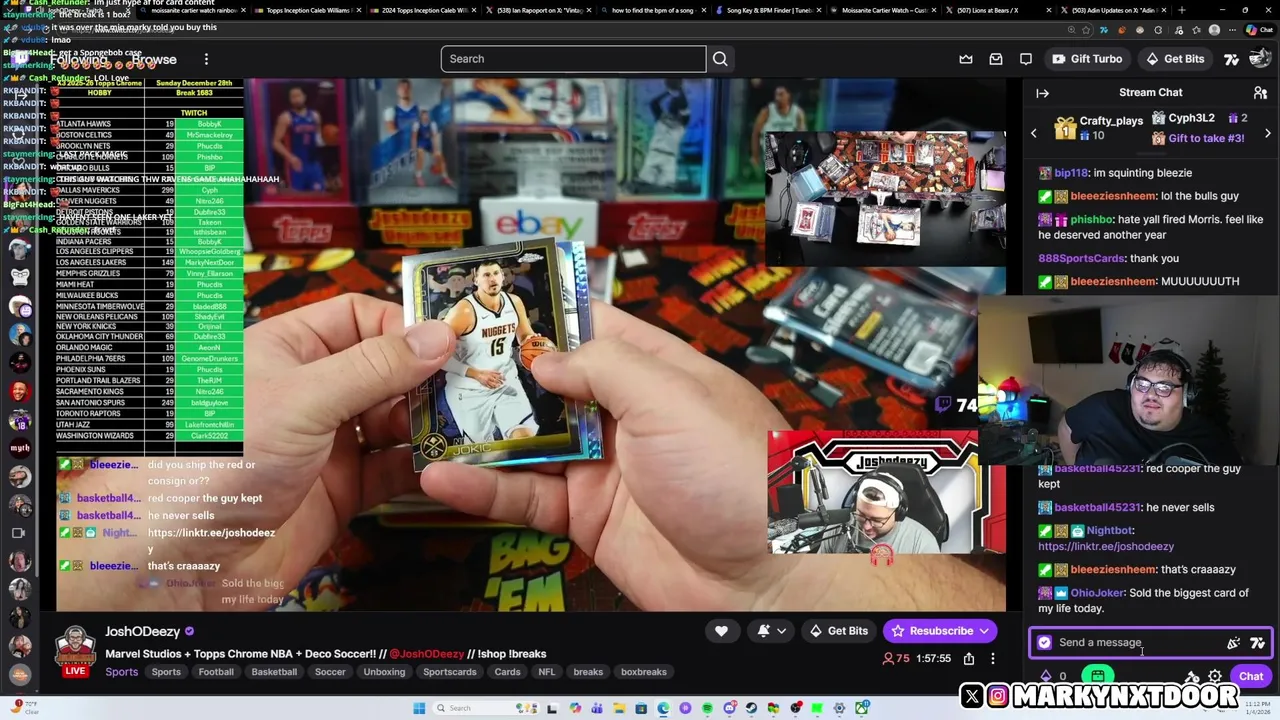Viewport: 1280px width, 720px height.
Task: Click Get Bits in the top bar
Action: click(x=1175, y=59)
